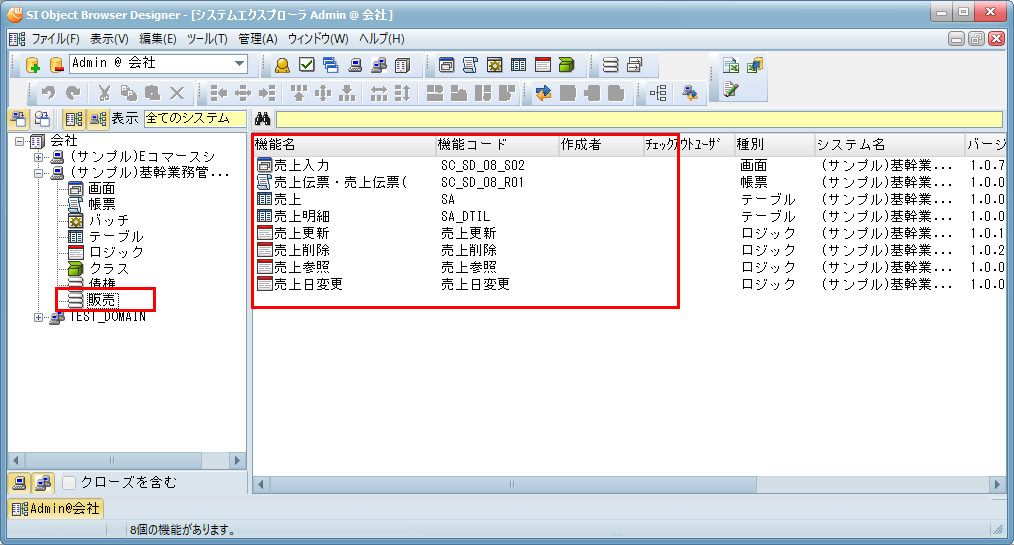
Task: Enable the クローズを含む checkbox
Action: tap(69, 483)
